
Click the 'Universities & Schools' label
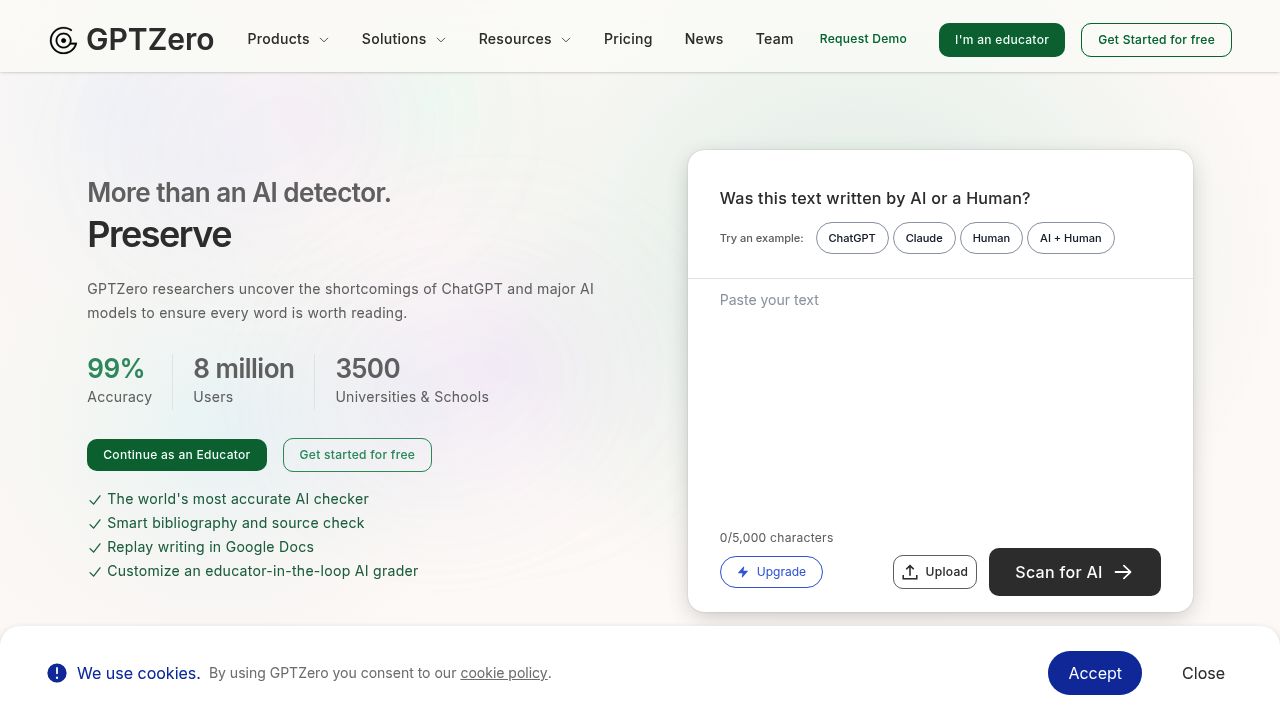point(412,397)
